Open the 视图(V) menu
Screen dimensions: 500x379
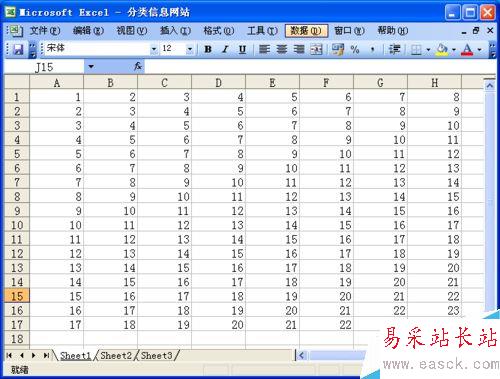click(x=132, y=31)
